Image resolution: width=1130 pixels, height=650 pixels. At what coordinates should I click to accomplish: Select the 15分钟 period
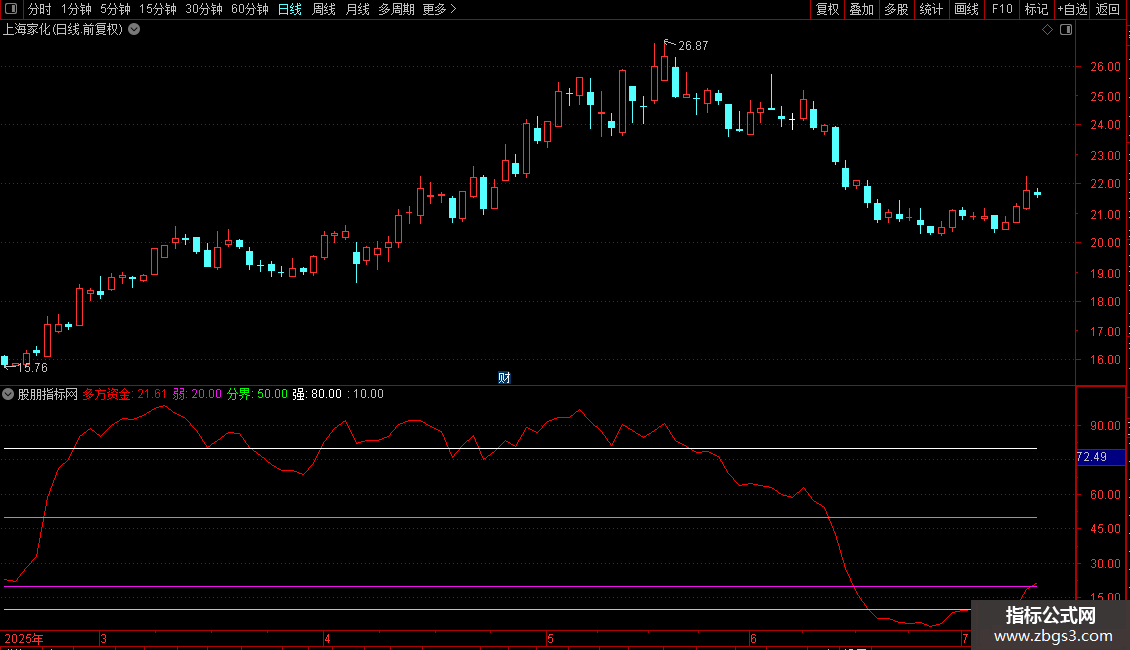157,9
